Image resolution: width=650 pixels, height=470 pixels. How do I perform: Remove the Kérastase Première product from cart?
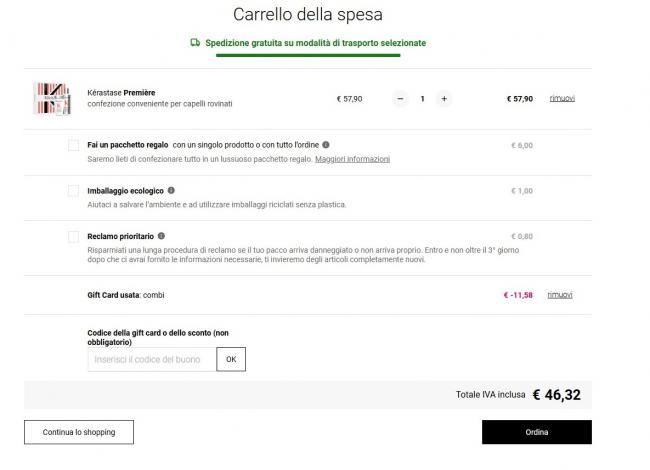562,98
